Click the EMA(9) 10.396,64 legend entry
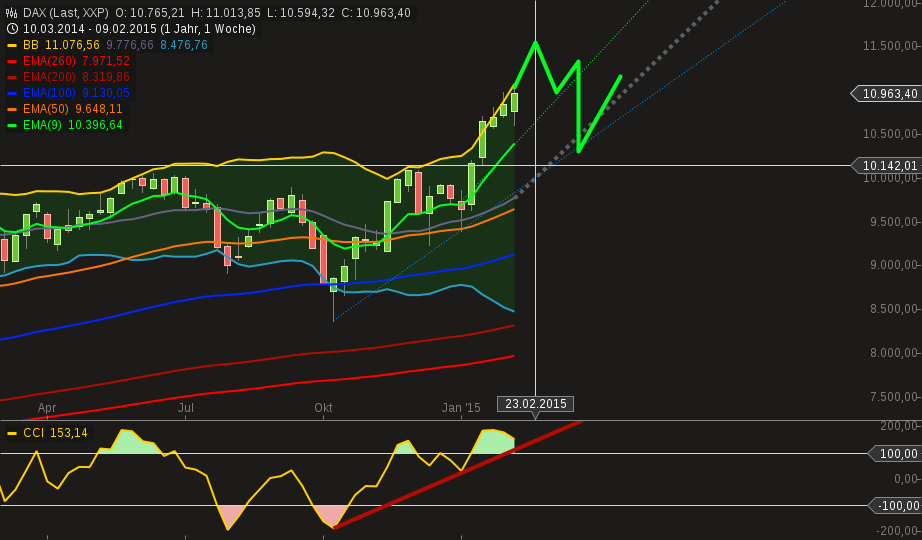 tap(73, 125)
